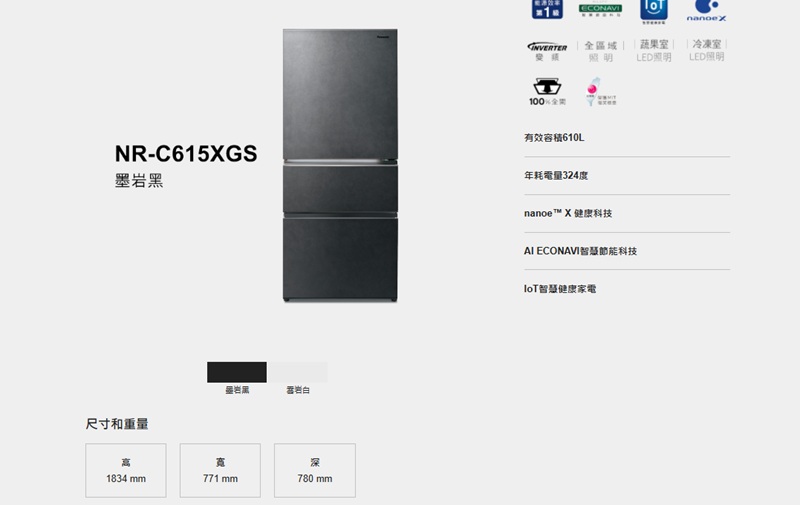Click the blue IoT badge icon
This screenshot has width=800, height=505.
click(654, 11)
